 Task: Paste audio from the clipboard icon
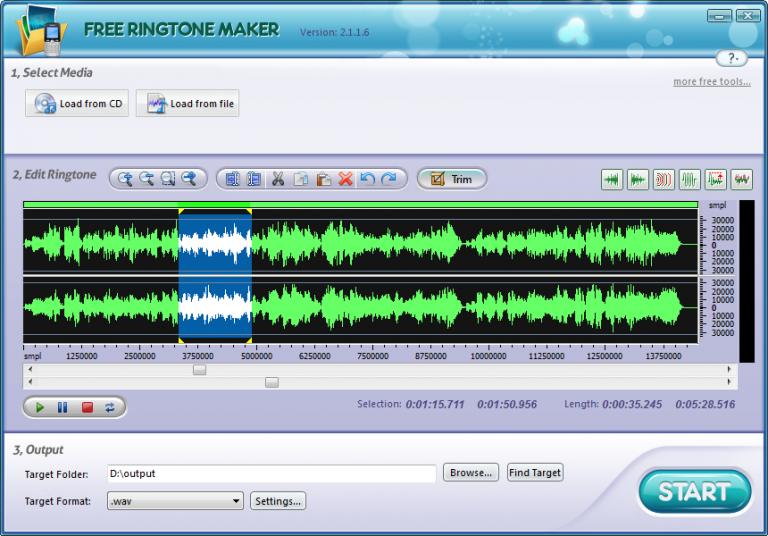click(x=323, y=179)
